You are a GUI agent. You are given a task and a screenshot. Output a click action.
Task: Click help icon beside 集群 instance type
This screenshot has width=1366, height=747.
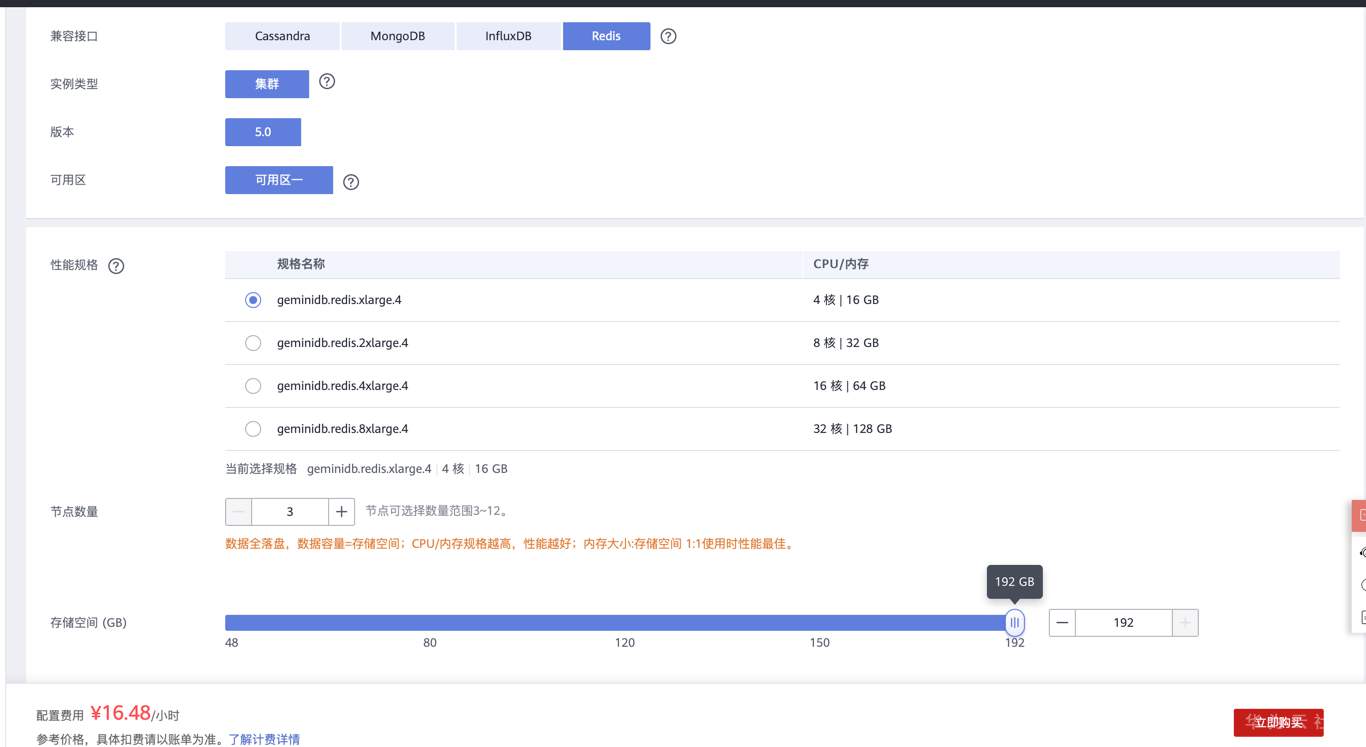327,82
